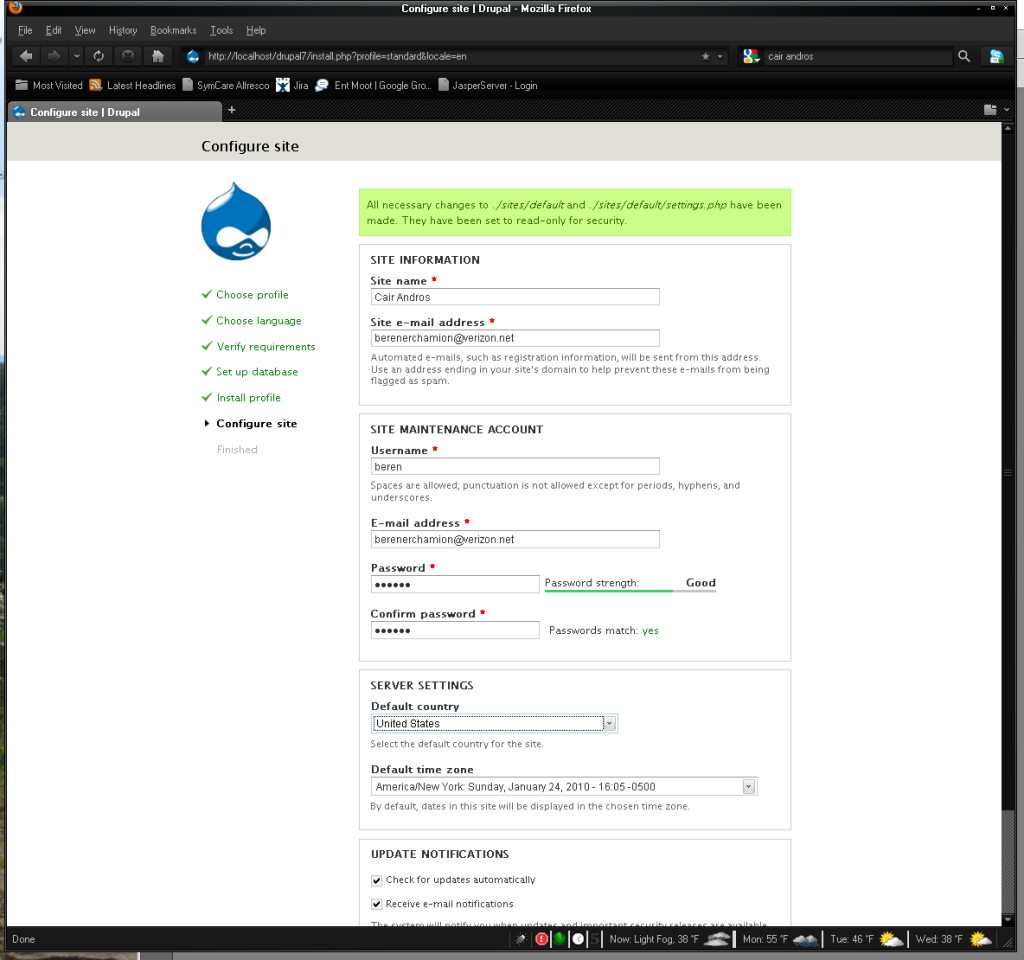
Task: Open the Default country dropdown
Action: [x=609, y=723]
